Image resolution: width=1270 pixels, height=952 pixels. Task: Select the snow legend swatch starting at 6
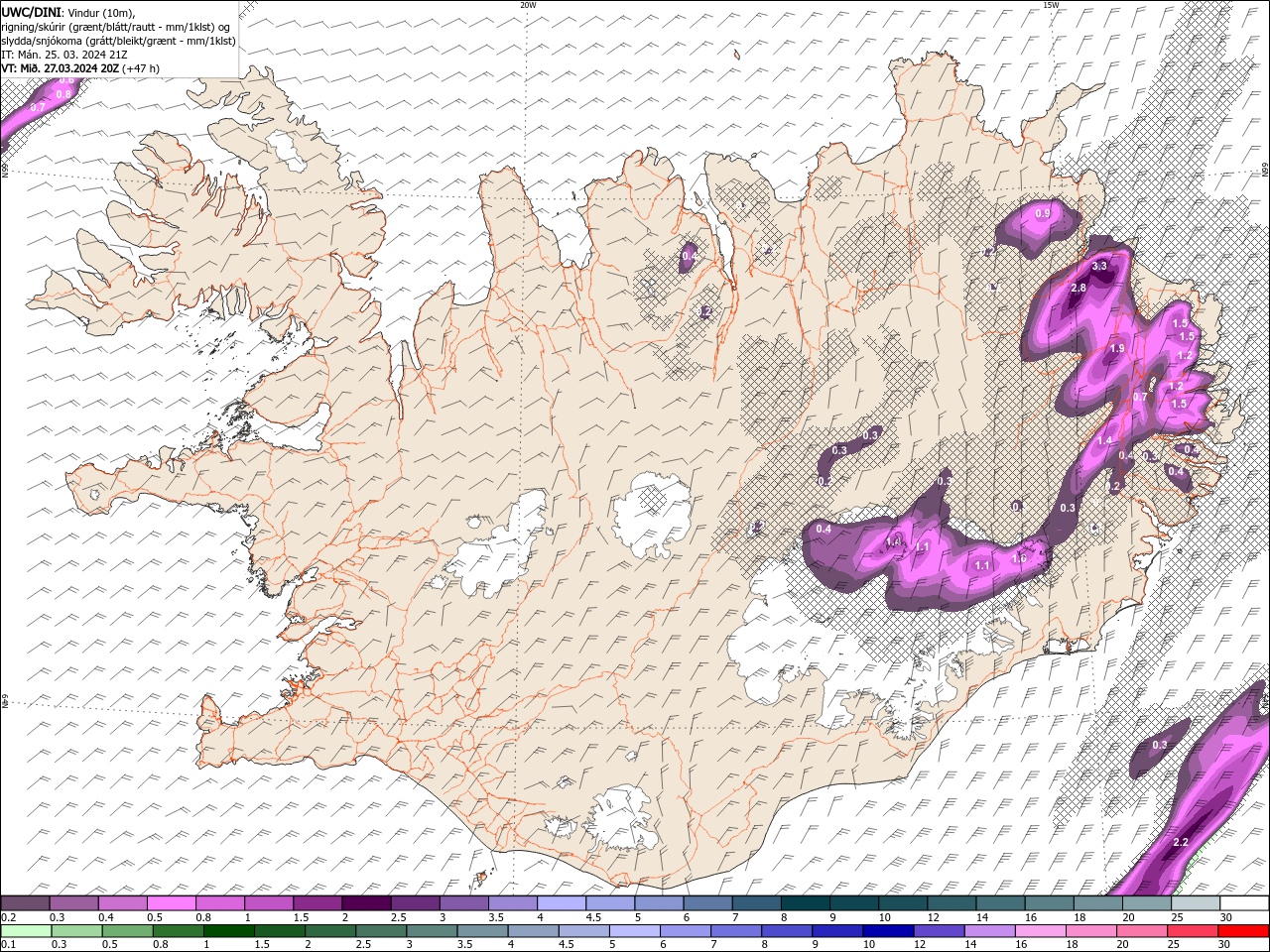pyautogui.click(x=707, y=902)
